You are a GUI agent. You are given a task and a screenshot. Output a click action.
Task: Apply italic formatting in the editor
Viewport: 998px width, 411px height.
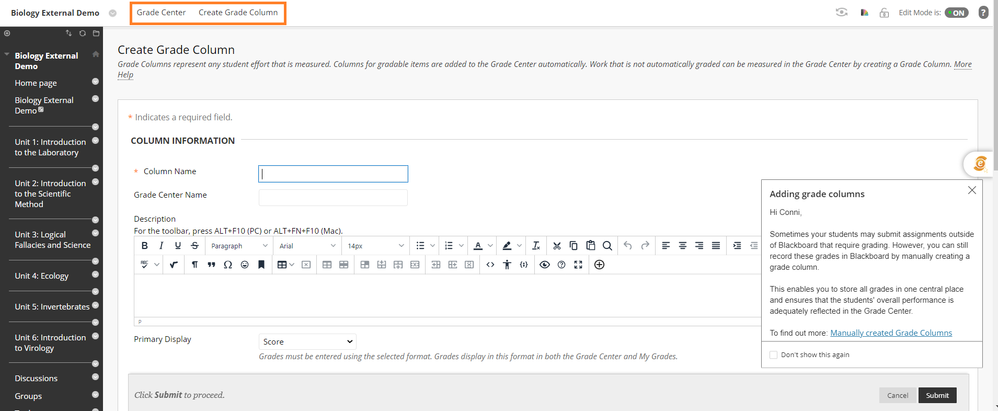pyautogui.click(x=161, y=246)
